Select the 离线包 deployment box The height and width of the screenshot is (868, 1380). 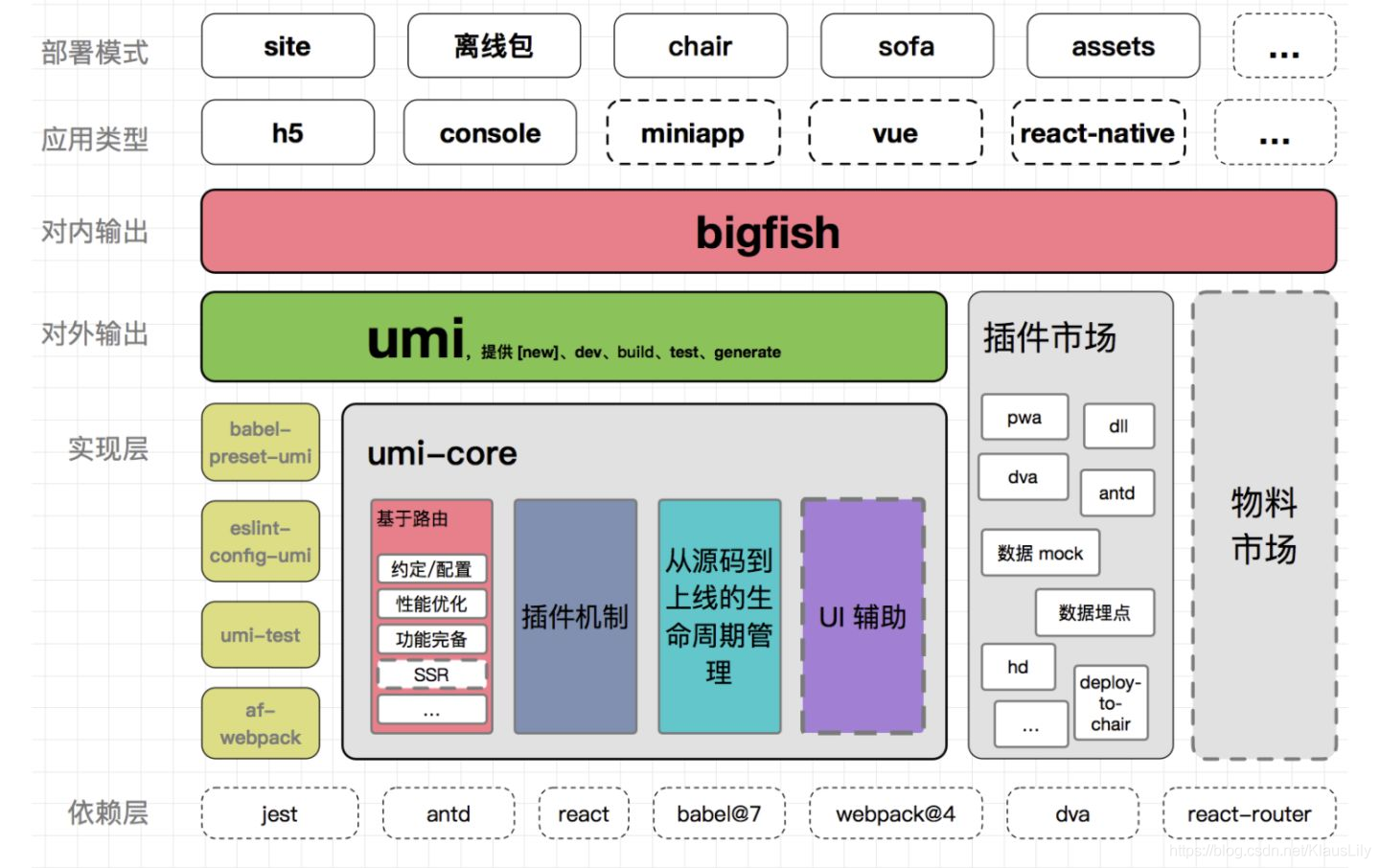pos(494,46)
